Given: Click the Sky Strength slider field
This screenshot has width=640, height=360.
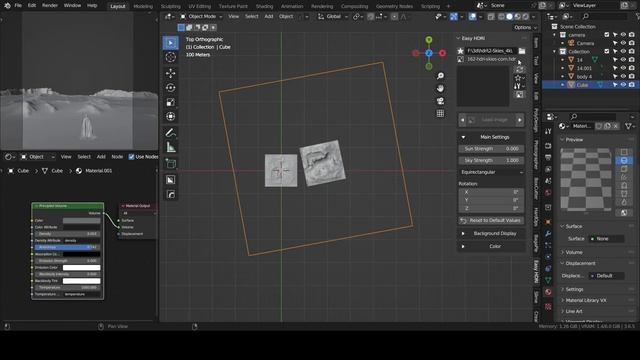Looking at the screenshot, I should 491,160.
